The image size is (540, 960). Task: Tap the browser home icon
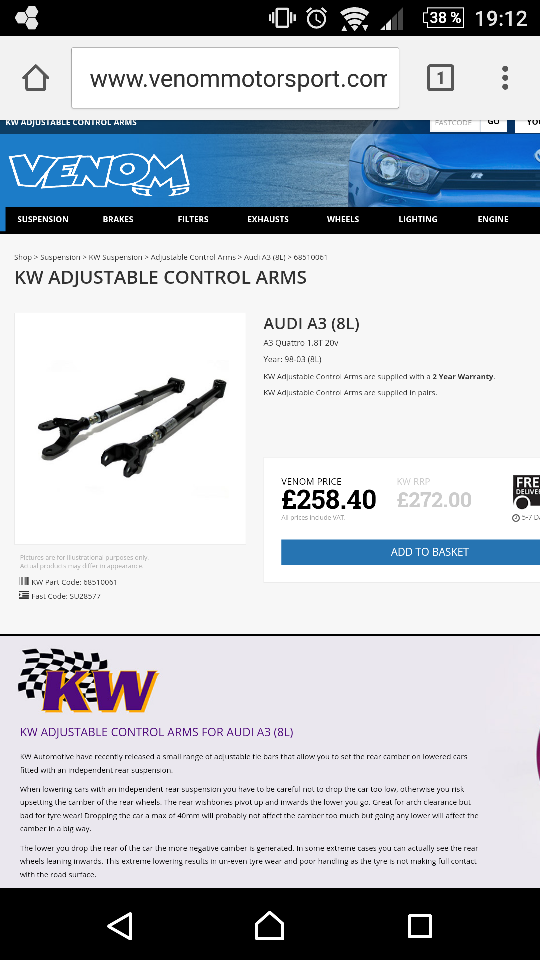click(35, 78)
